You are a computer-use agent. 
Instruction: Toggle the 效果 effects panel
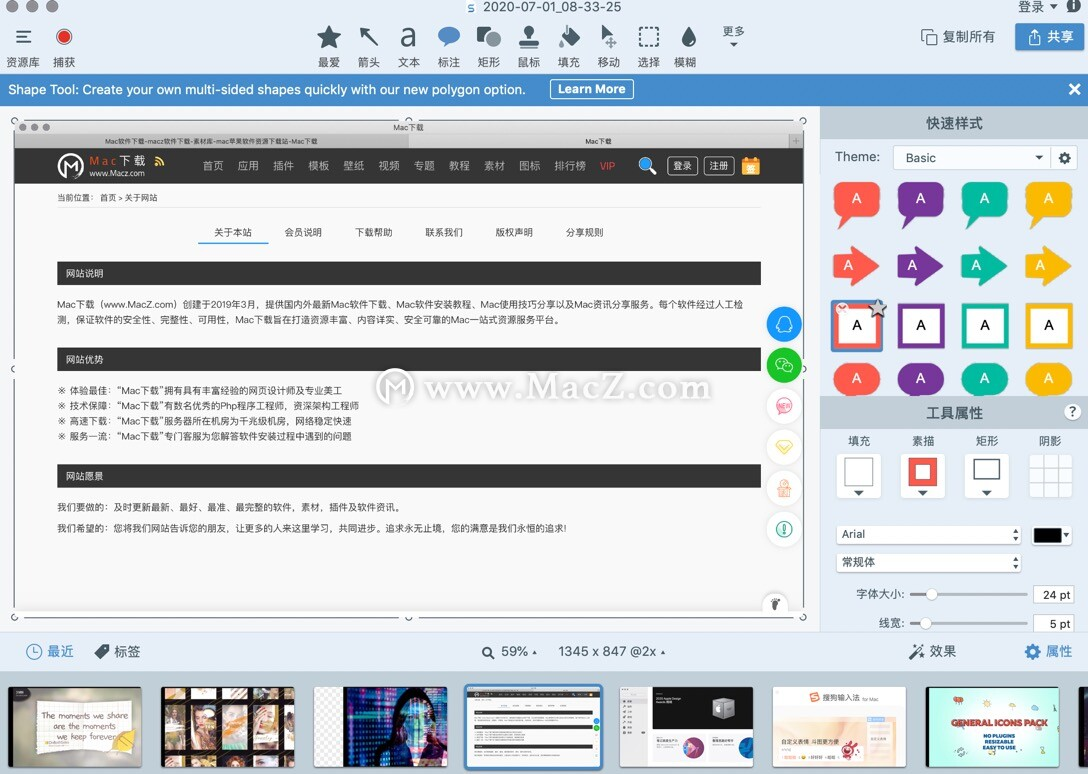tap(934, 651)
